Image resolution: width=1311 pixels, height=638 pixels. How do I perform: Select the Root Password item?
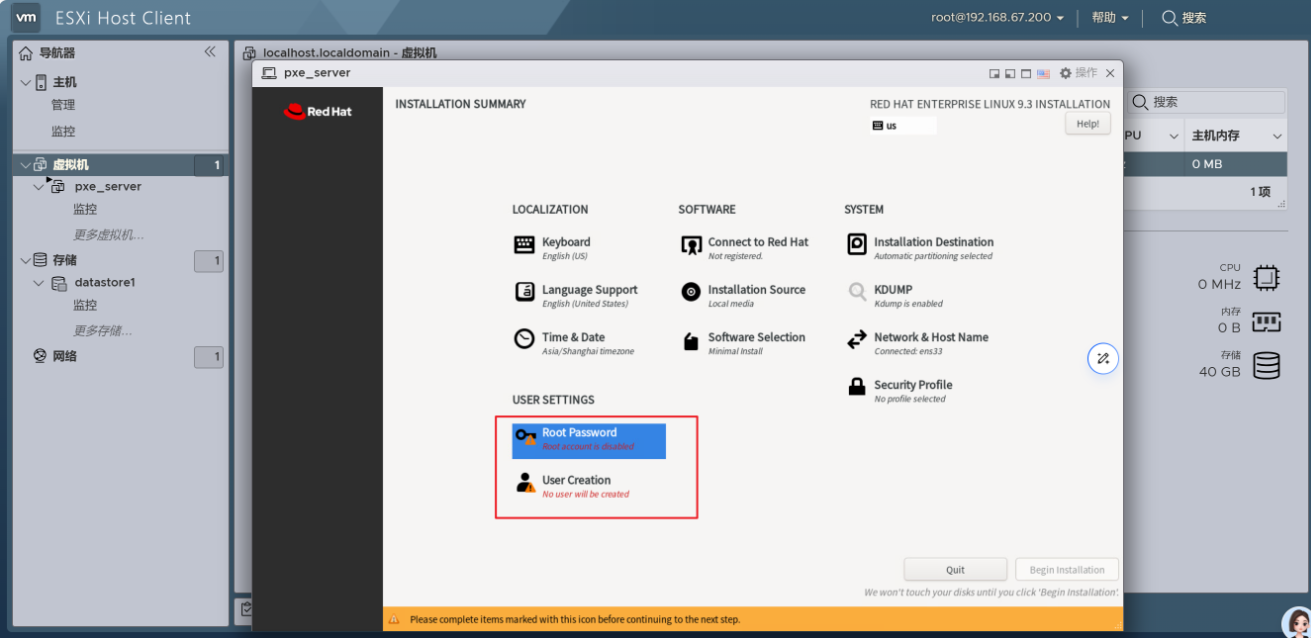(x=589, y=441)
